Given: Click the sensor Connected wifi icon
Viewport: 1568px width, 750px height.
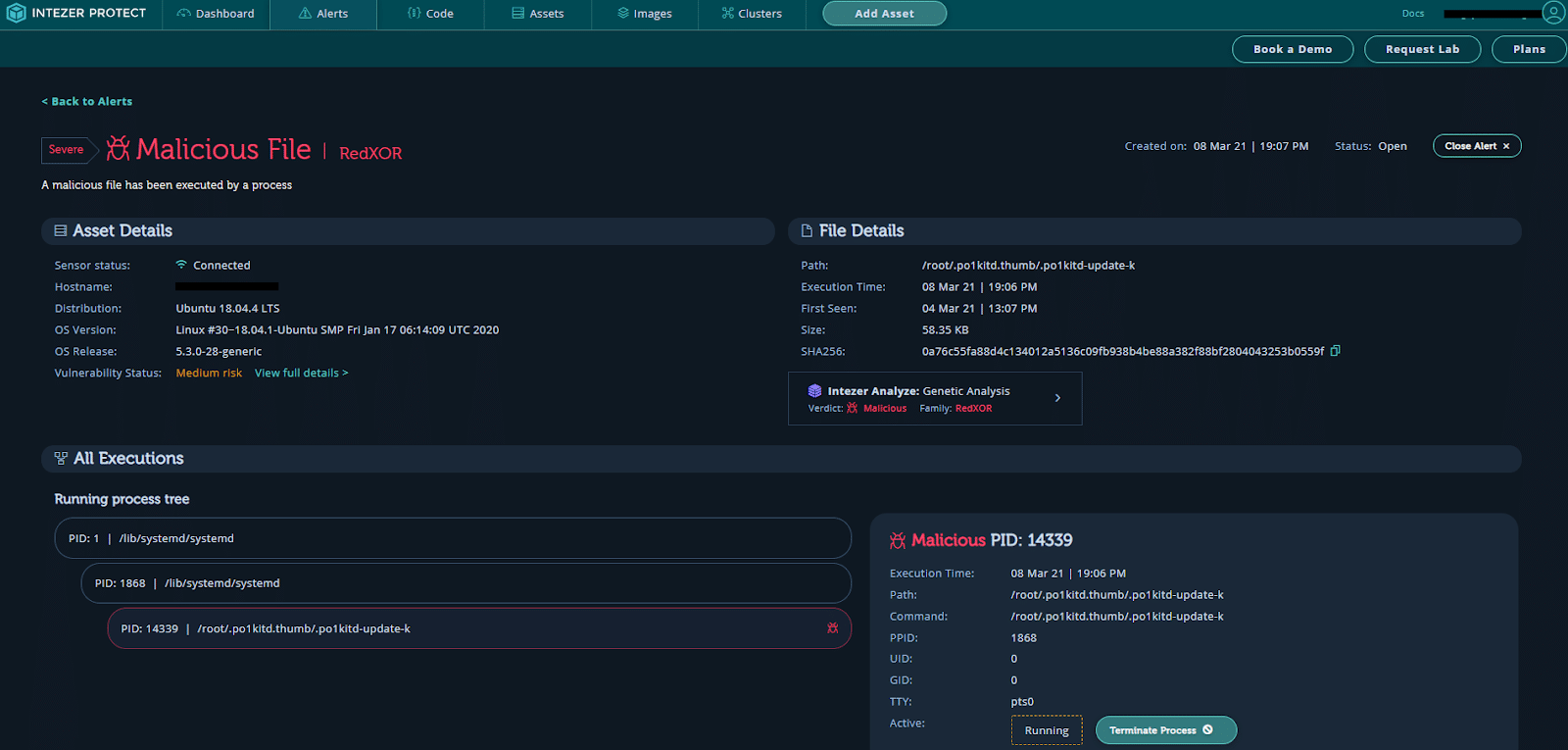Looking at the screenshot, I should click(181, 265).
